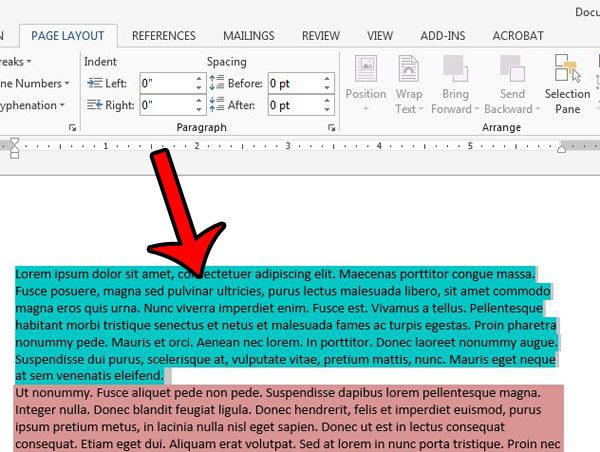600x452 pixels.
Task: Increase Spacing After value
Action: (x=327, y=100)
